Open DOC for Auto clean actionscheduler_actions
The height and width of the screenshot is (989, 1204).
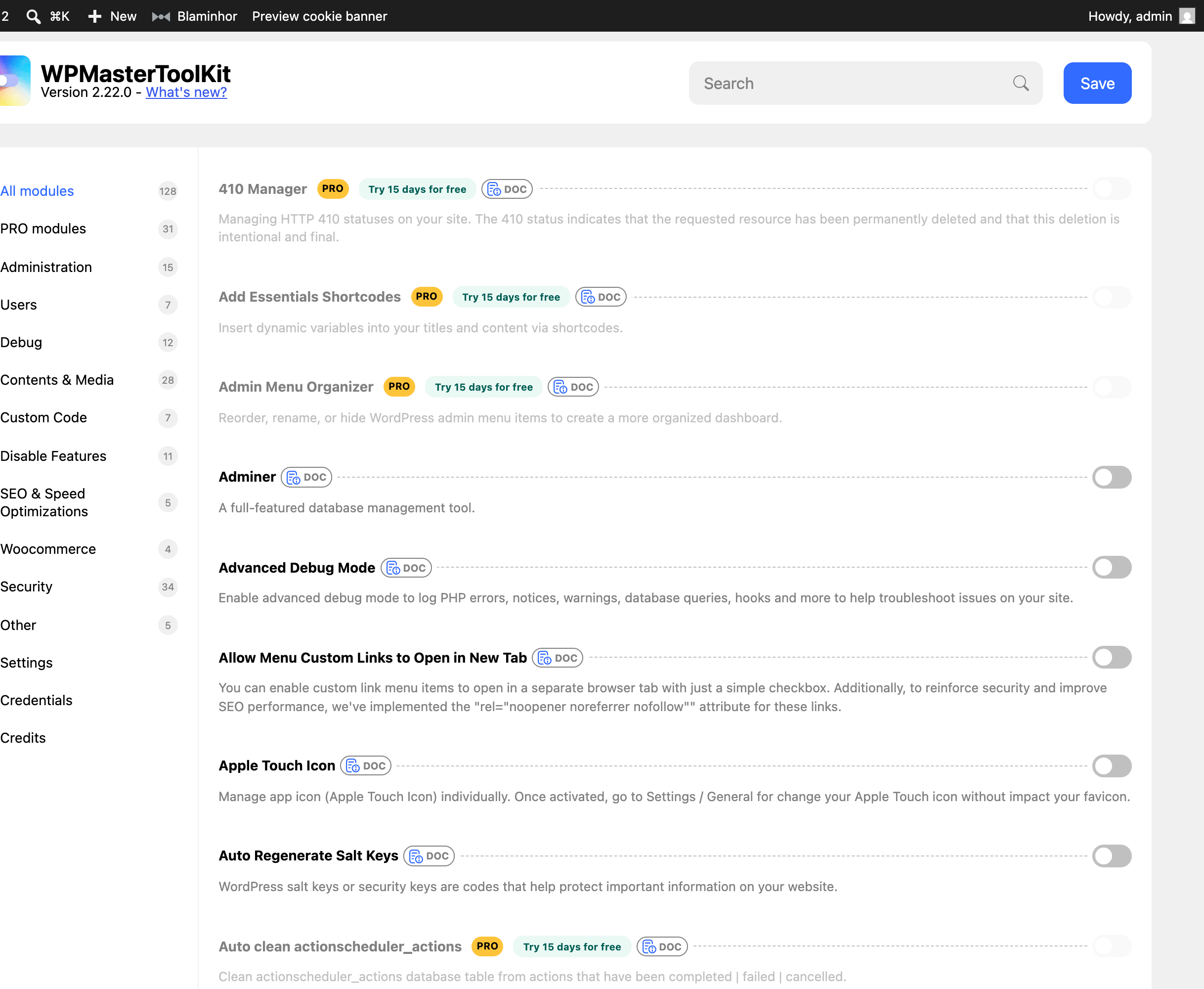pos(662,946)
